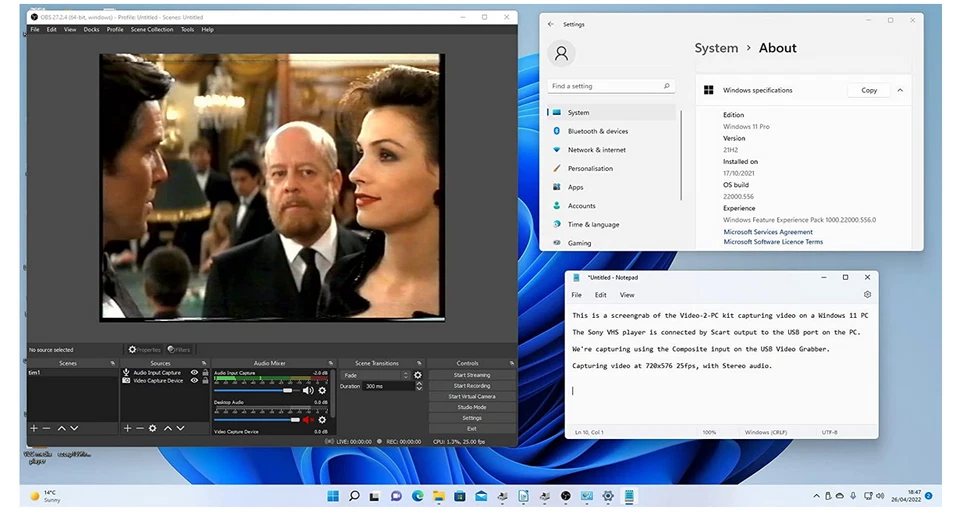The height and width of the screenshot is (514, 960).
Task: Pop out the Scenes dock
Action: (x=113, y=363)
